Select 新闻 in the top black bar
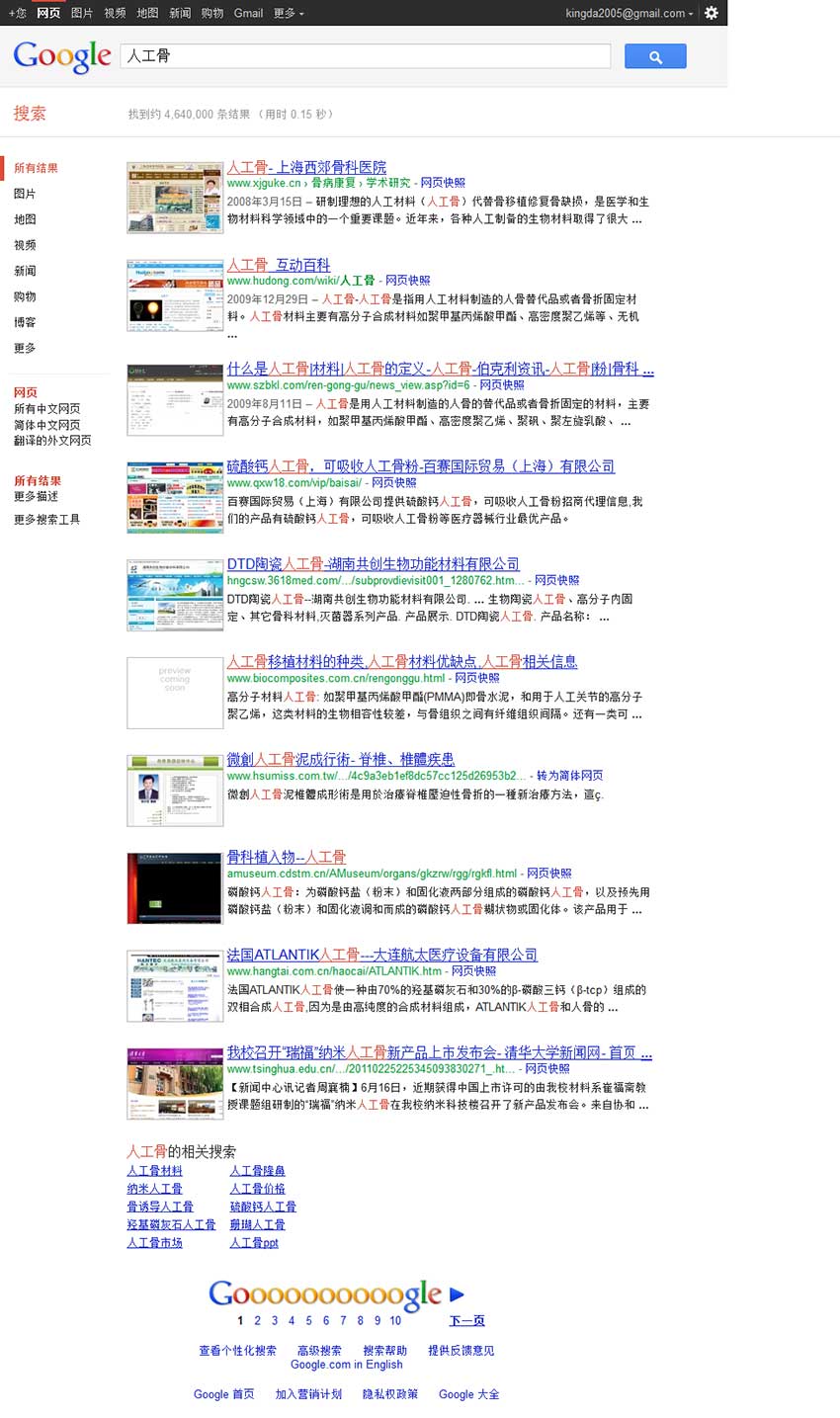840x1418 pixels. tap(180, 13)
